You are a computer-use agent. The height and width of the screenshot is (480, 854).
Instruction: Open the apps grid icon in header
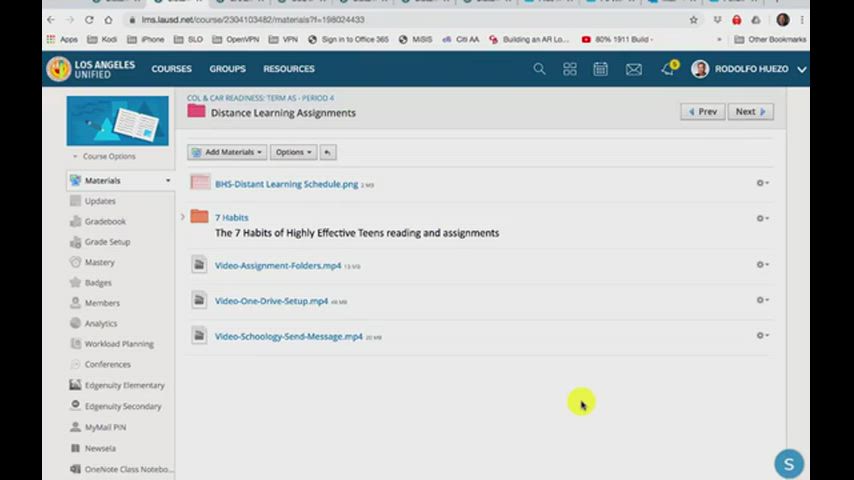570,69
